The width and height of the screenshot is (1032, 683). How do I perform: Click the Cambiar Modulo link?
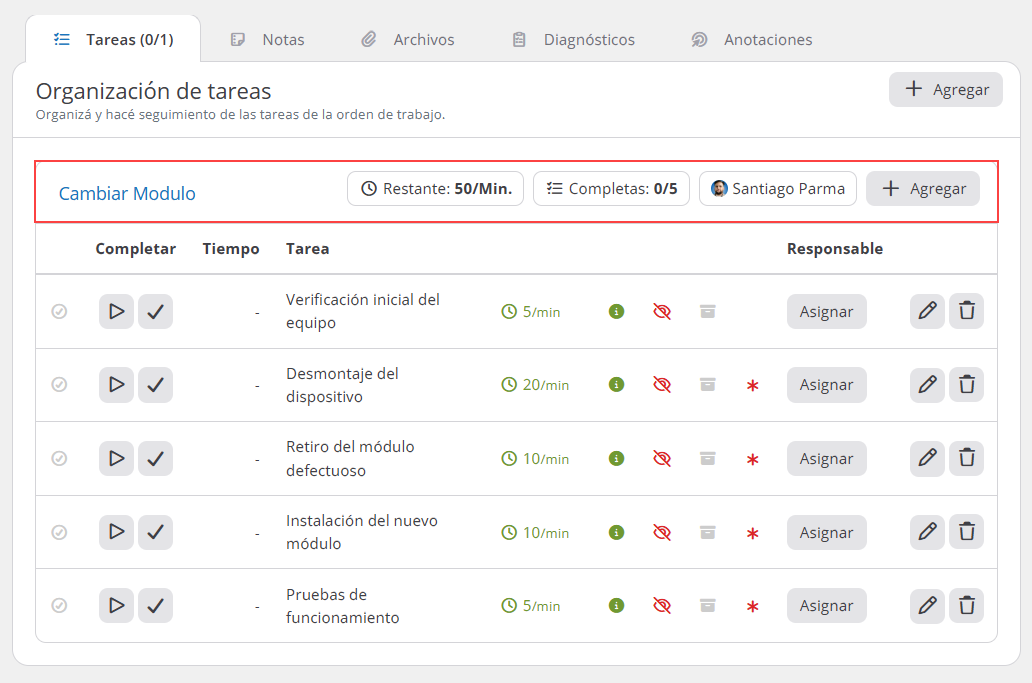(x=127, y=193)
